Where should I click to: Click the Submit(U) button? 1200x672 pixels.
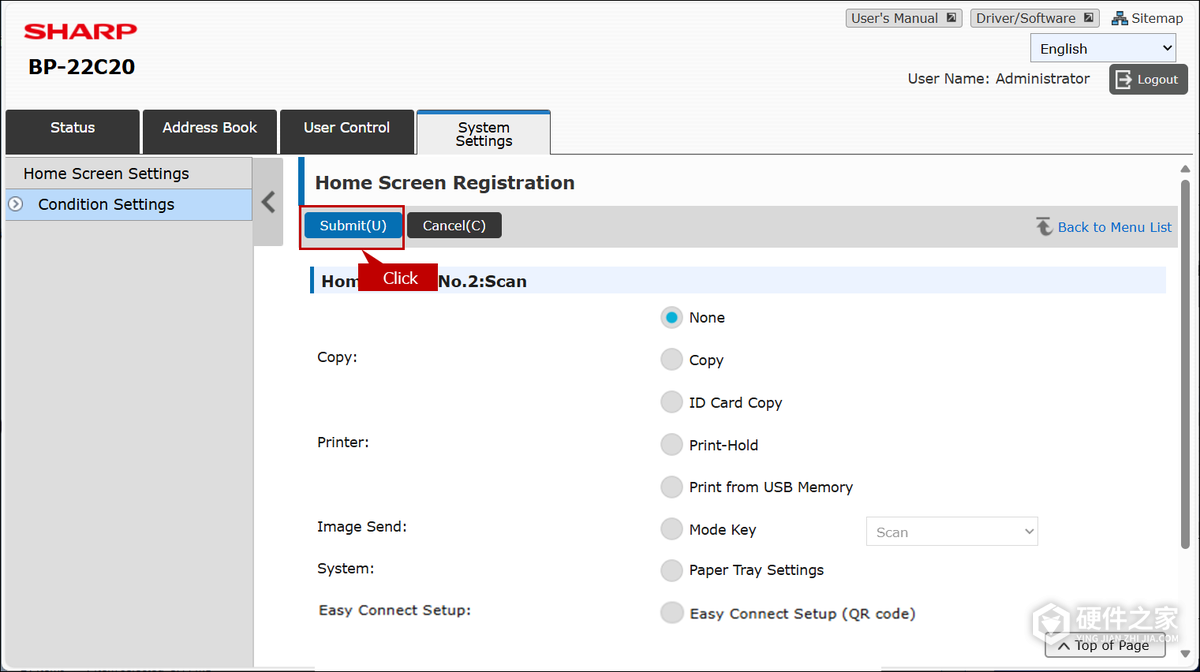353,226
